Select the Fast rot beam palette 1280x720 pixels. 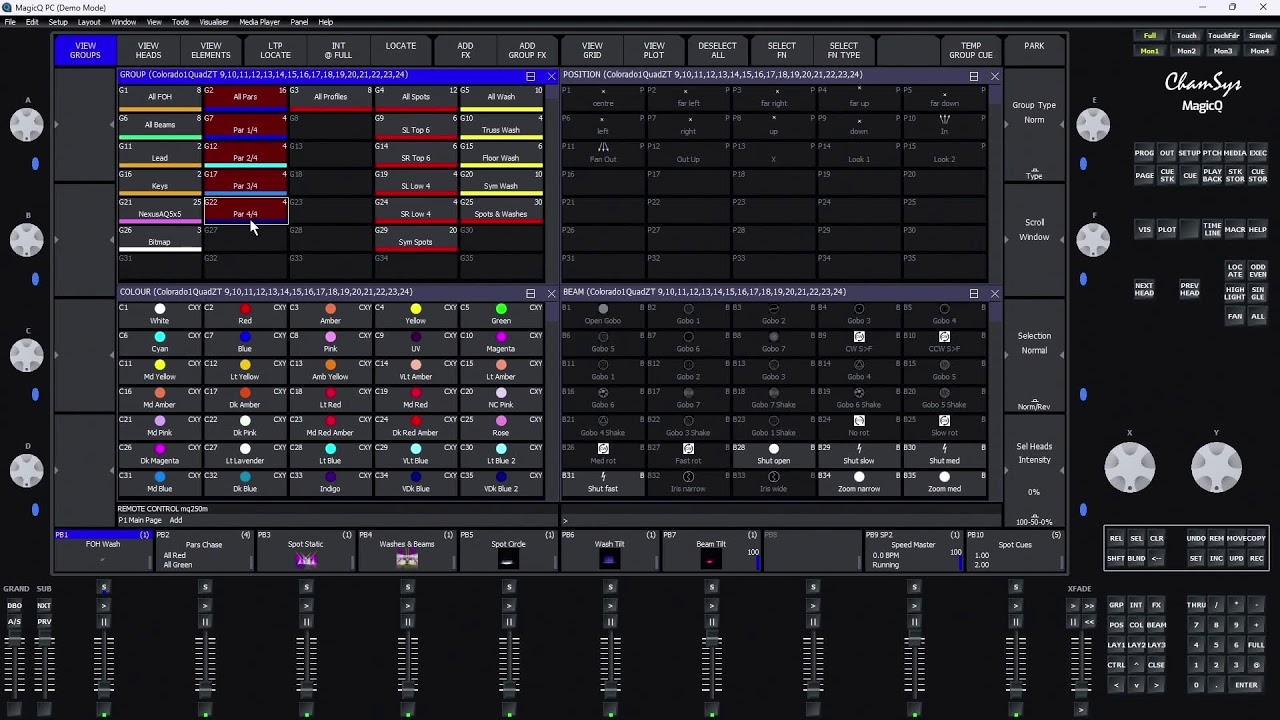[x=688, y=454]
